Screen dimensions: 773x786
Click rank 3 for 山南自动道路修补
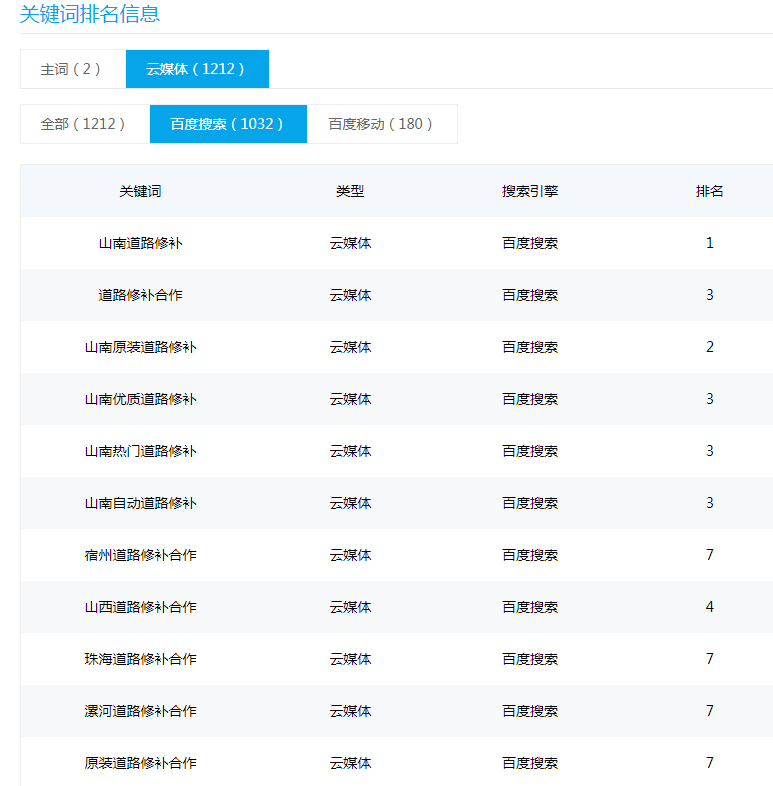pos(709,503)
